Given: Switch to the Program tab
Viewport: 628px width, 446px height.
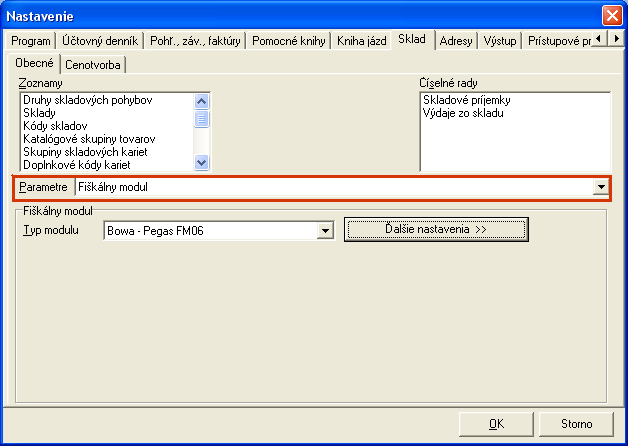Looking at the screenshot, I should click(x=30, y=40).
